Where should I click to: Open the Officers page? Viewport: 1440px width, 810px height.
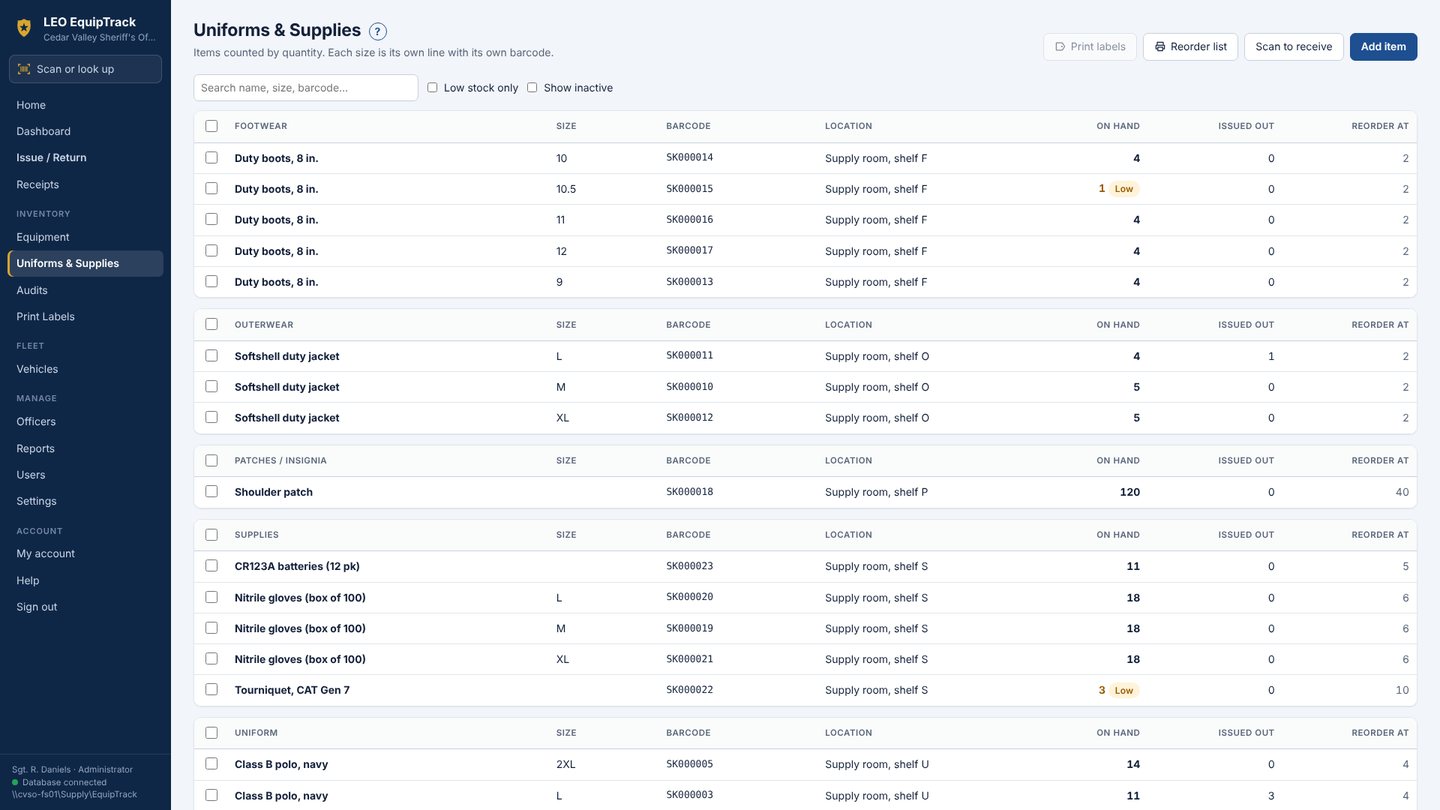(85, 422)
